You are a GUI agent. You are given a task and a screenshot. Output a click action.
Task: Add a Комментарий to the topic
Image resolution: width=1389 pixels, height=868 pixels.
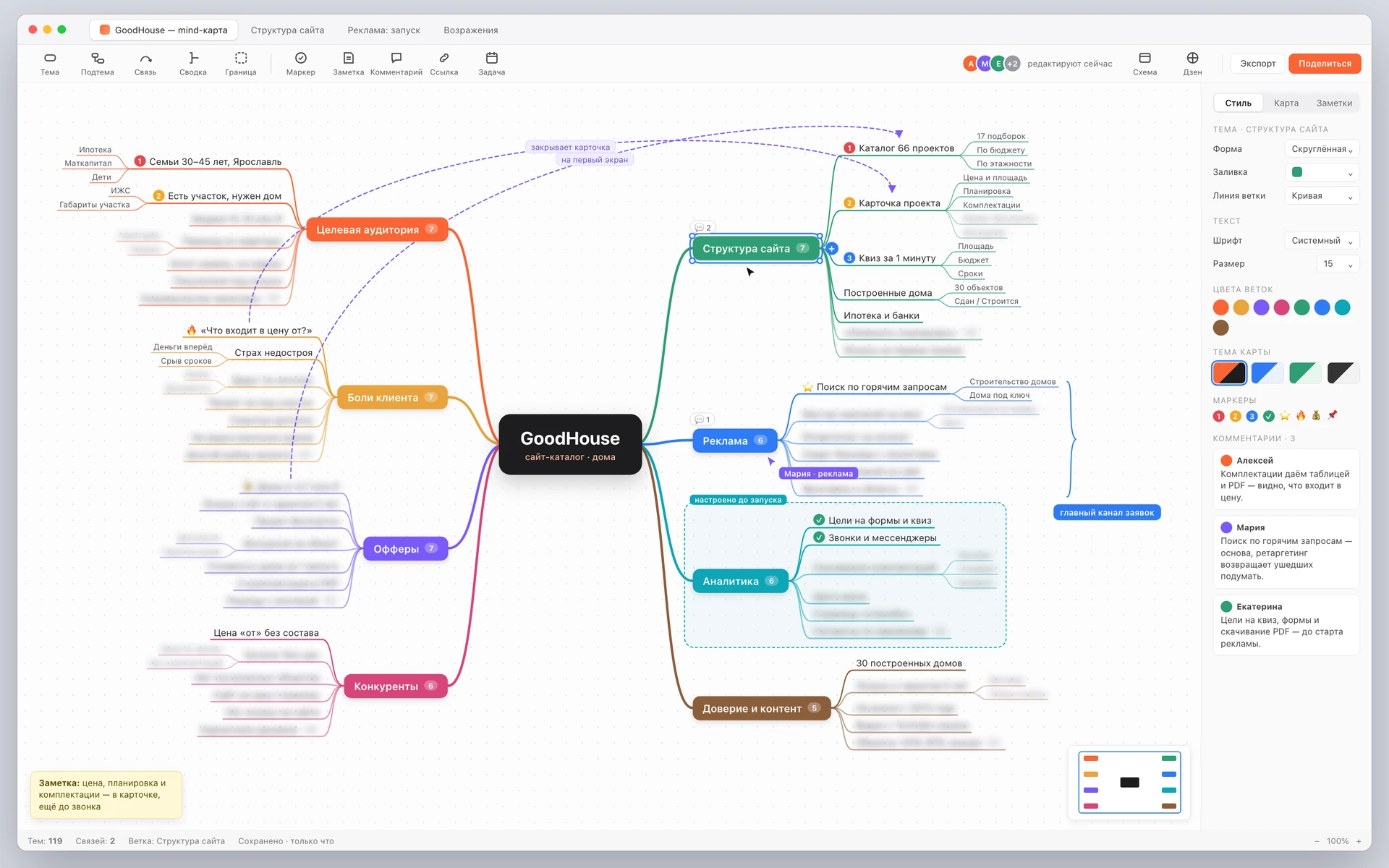396,64
